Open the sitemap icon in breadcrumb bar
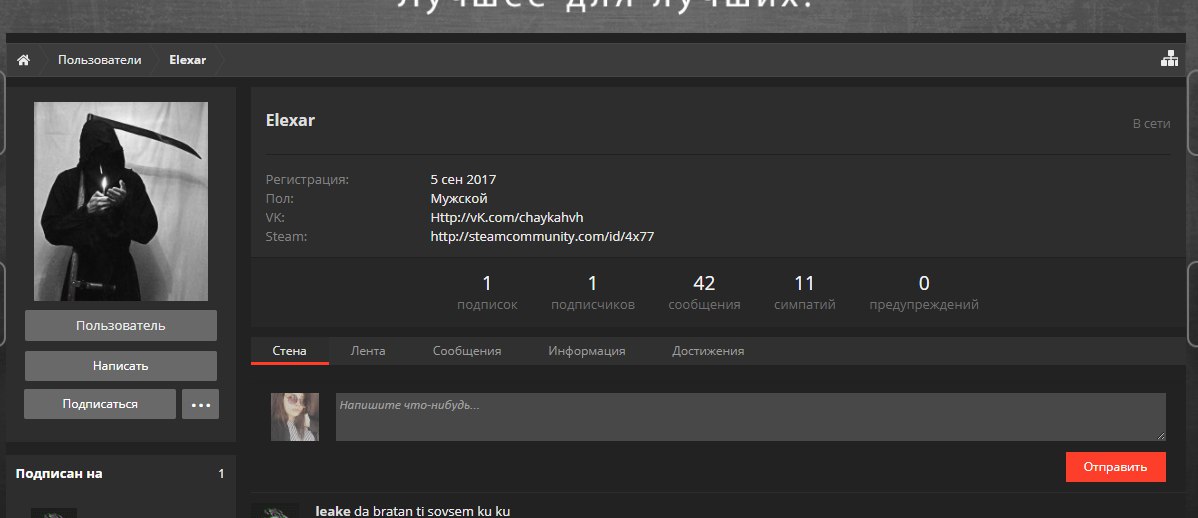The height and width of the screenshot is (518, 1198). 1169,59
